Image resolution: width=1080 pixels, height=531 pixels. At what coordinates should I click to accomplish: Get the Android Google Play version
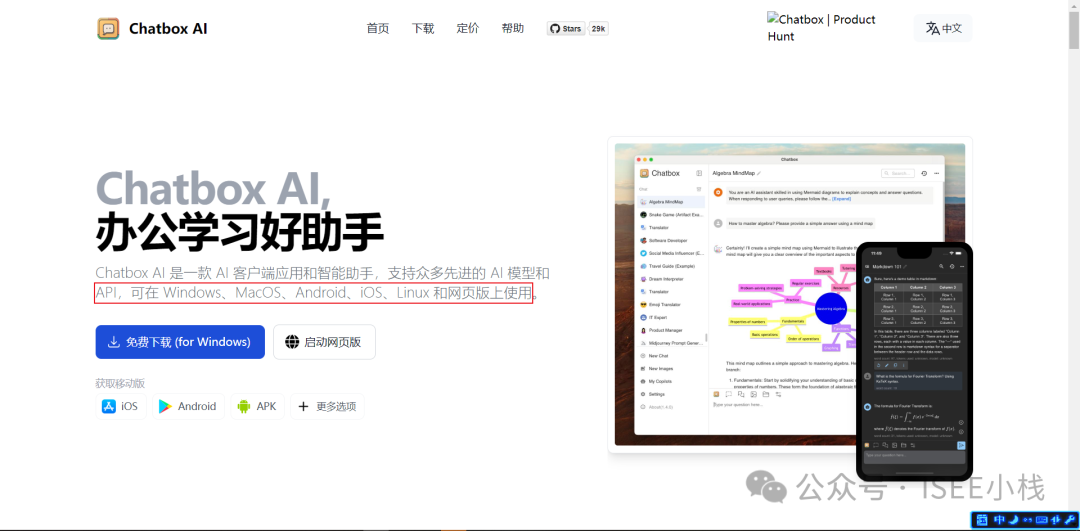(188, 406)
